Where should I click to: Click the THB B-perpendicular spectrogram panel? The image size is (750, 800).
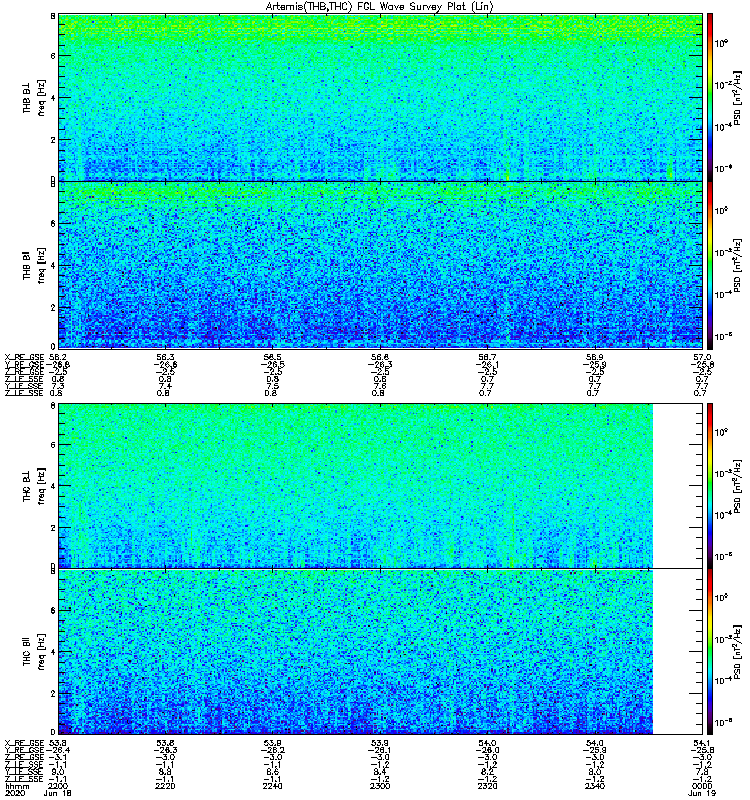[x=380, y=97]
